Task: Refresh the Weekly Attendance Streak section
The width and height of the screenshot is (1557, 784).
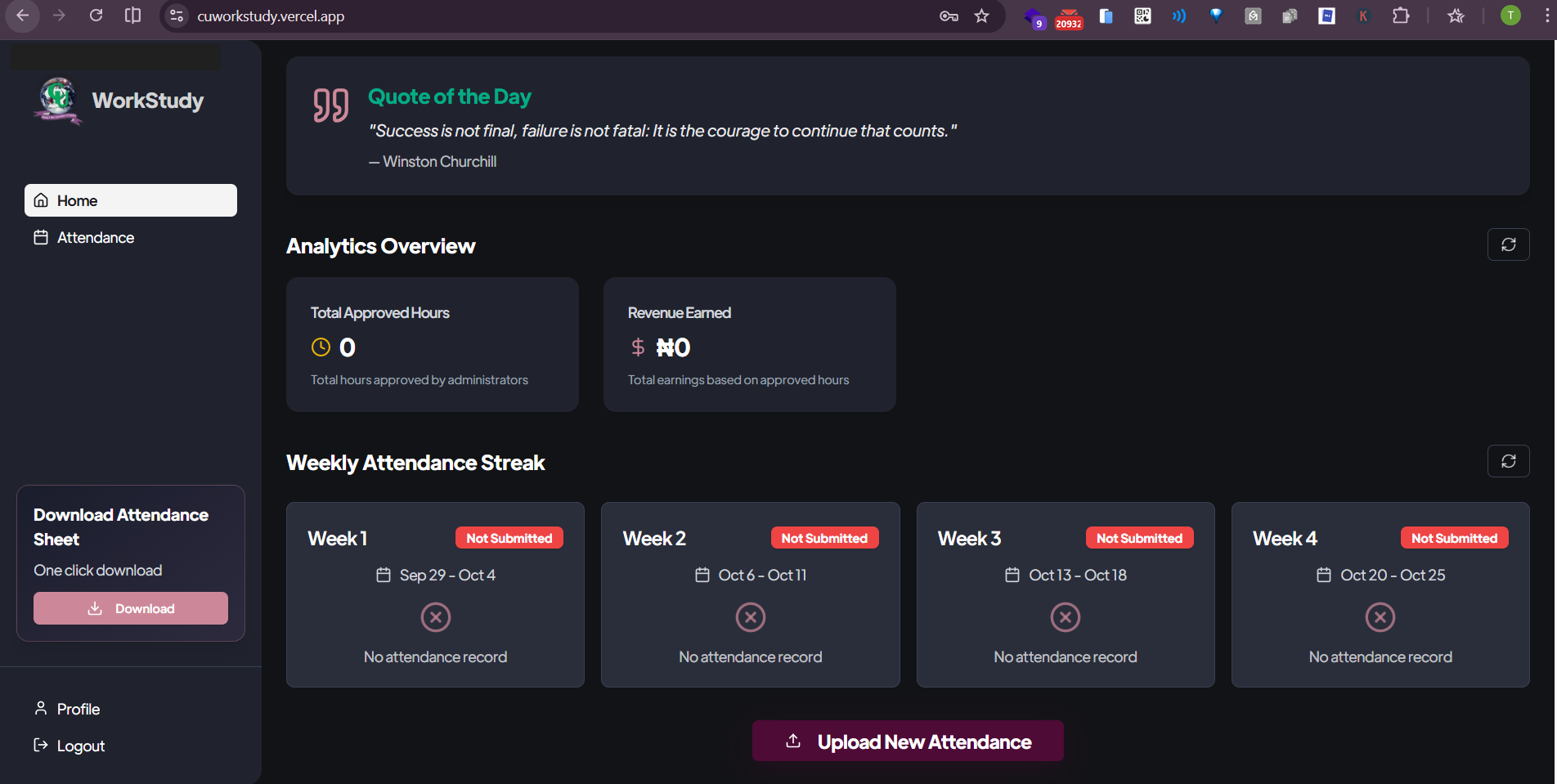Action: 1508,461
